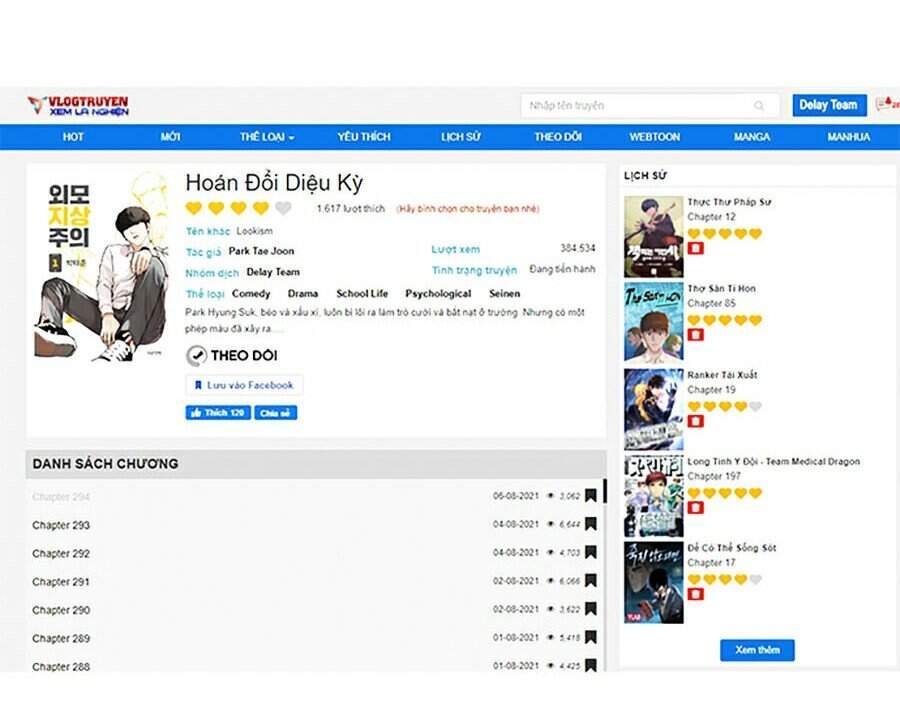This screenshot has width=900, height=724.
Task: Click the Nhập tên truyện search field
Action: click(640, 106)
